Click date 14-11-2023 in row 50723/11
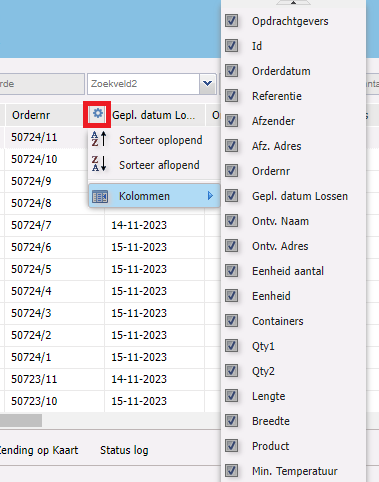This screenshot has height=482, width=379. tap(139, 379)
